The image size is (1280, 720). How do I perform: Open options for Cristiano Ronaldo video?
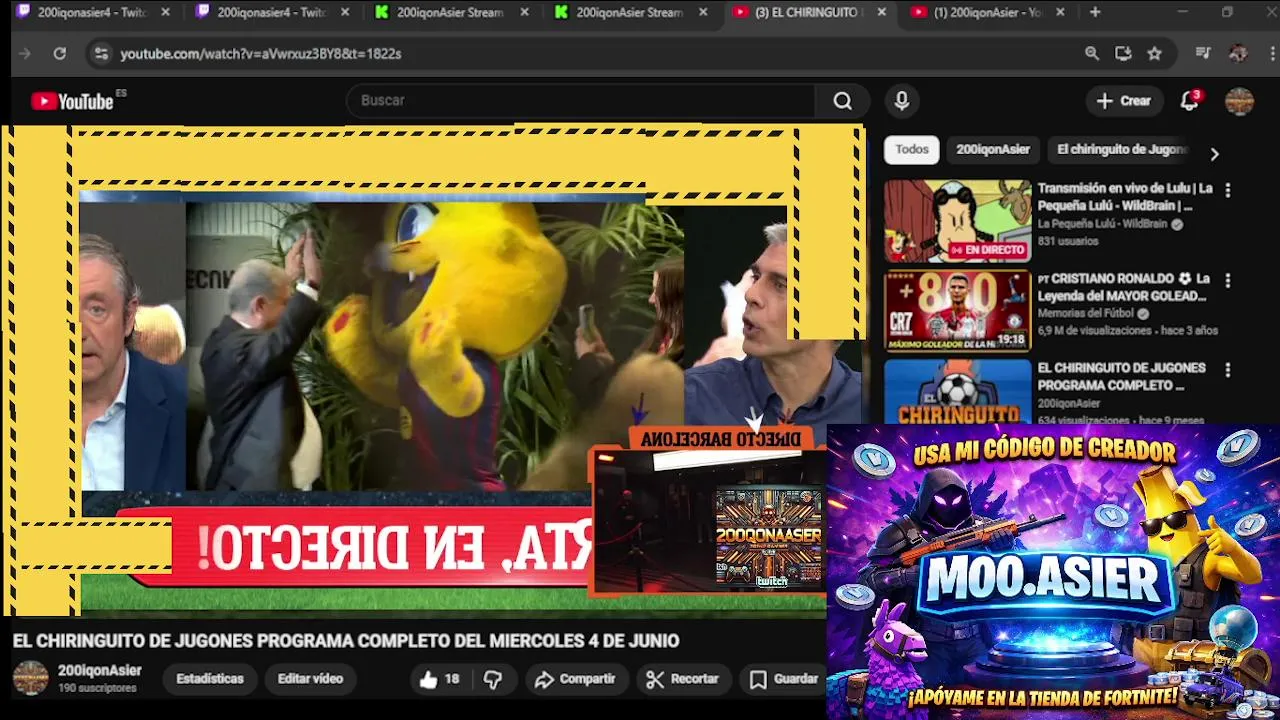point(1228,280)
